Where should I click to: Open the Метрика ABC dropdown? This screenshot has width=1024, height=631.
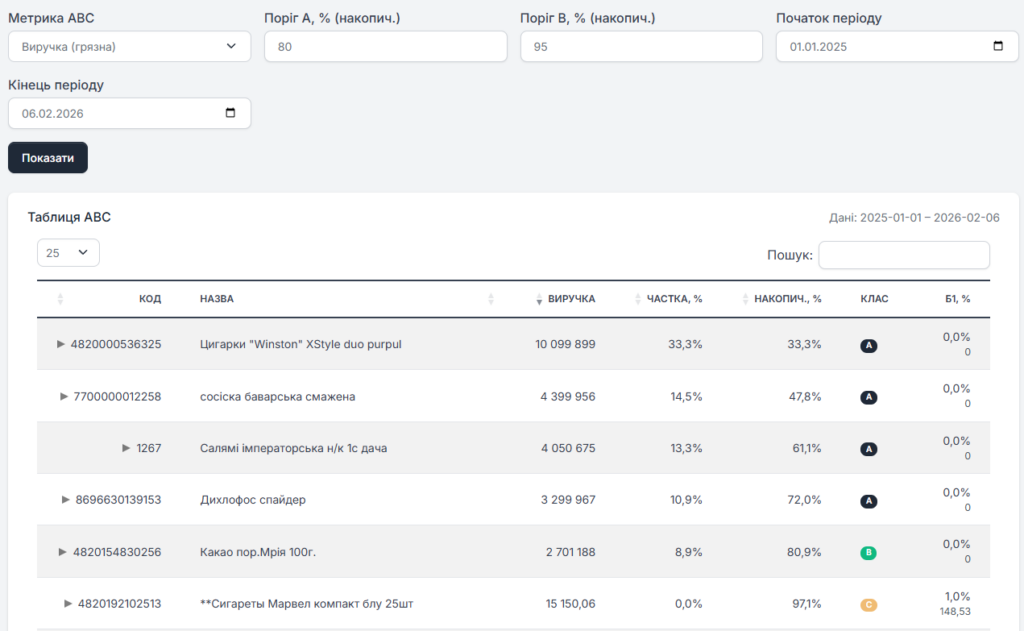(129, 46)
